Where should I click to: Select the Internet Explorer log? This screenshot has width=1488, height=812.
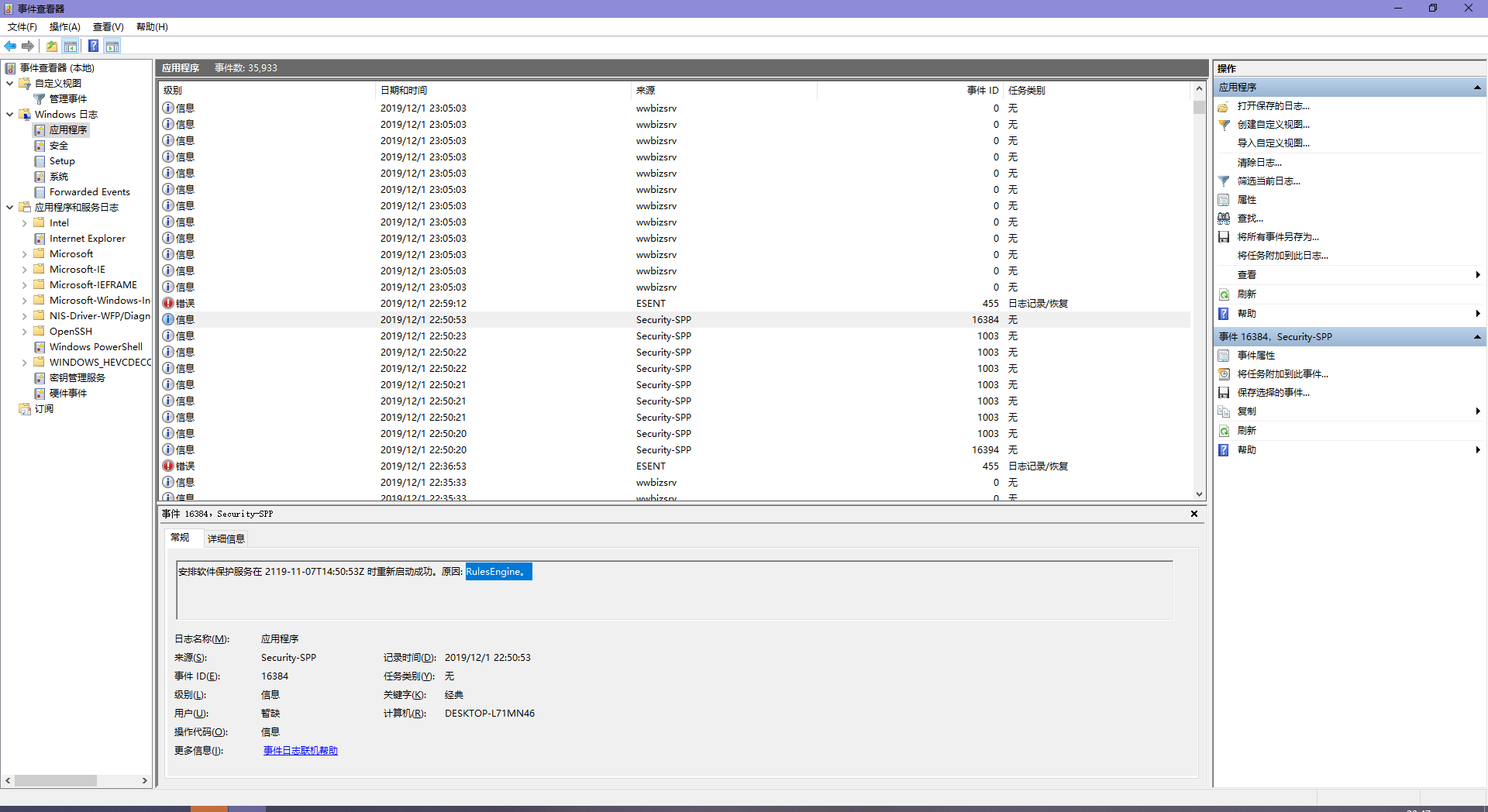pyautogui.click(x=88, y=239)
